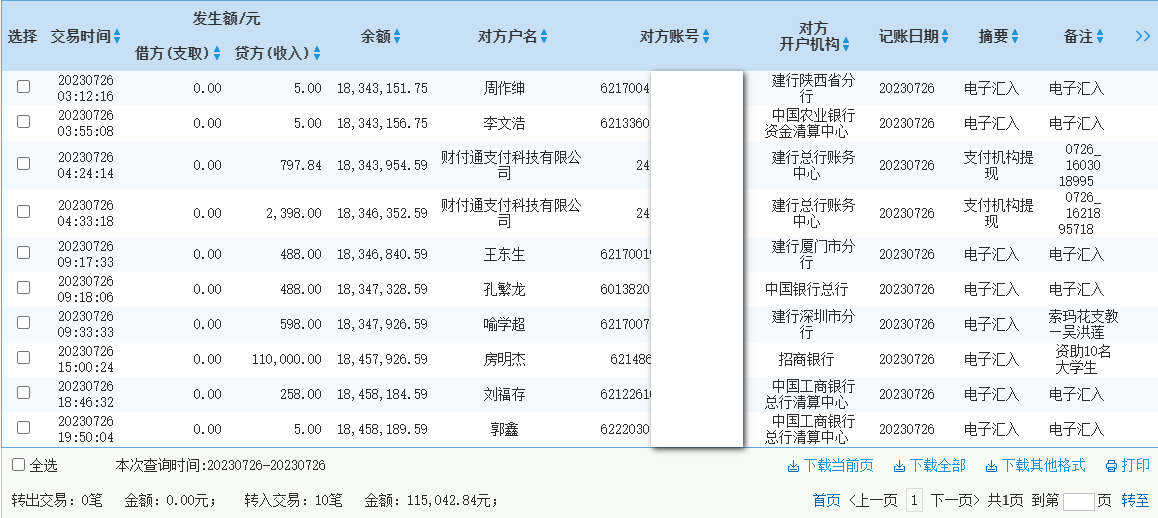1158x518 pixels.
Task: Click printer icon beside 打印
Action: 1111,466
